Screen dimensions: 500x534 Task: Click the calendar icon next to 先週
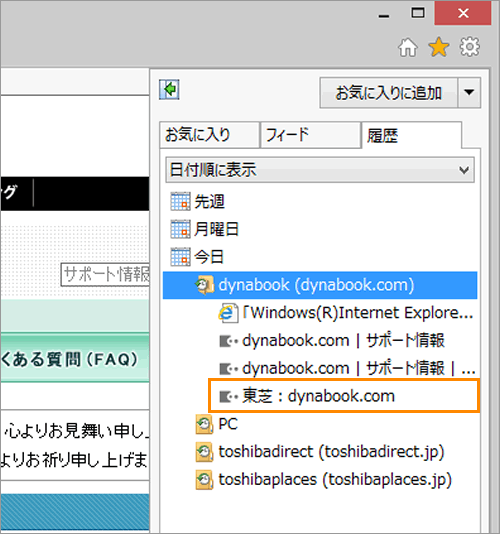(180, 201)
